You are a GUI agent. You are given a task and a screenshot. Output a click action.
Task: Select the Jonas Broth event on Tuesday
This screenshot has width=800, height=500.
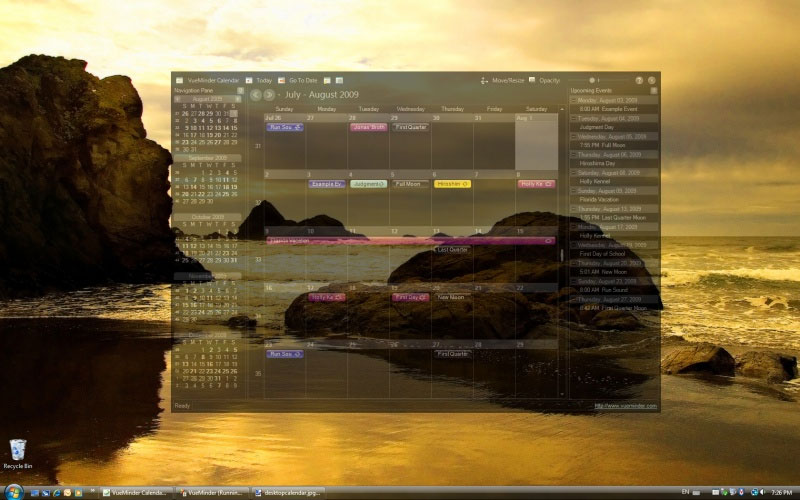[368, 127]
